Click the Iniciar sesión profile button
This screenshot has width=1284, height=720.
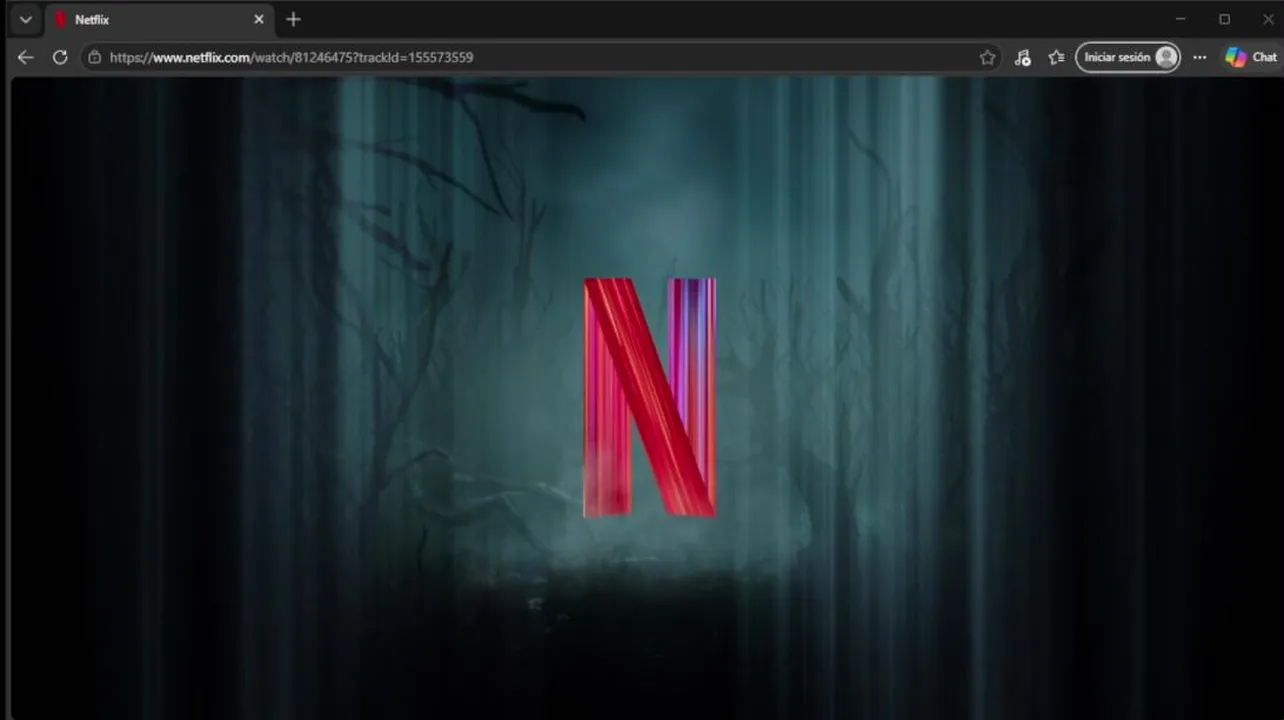point(1128,58)
